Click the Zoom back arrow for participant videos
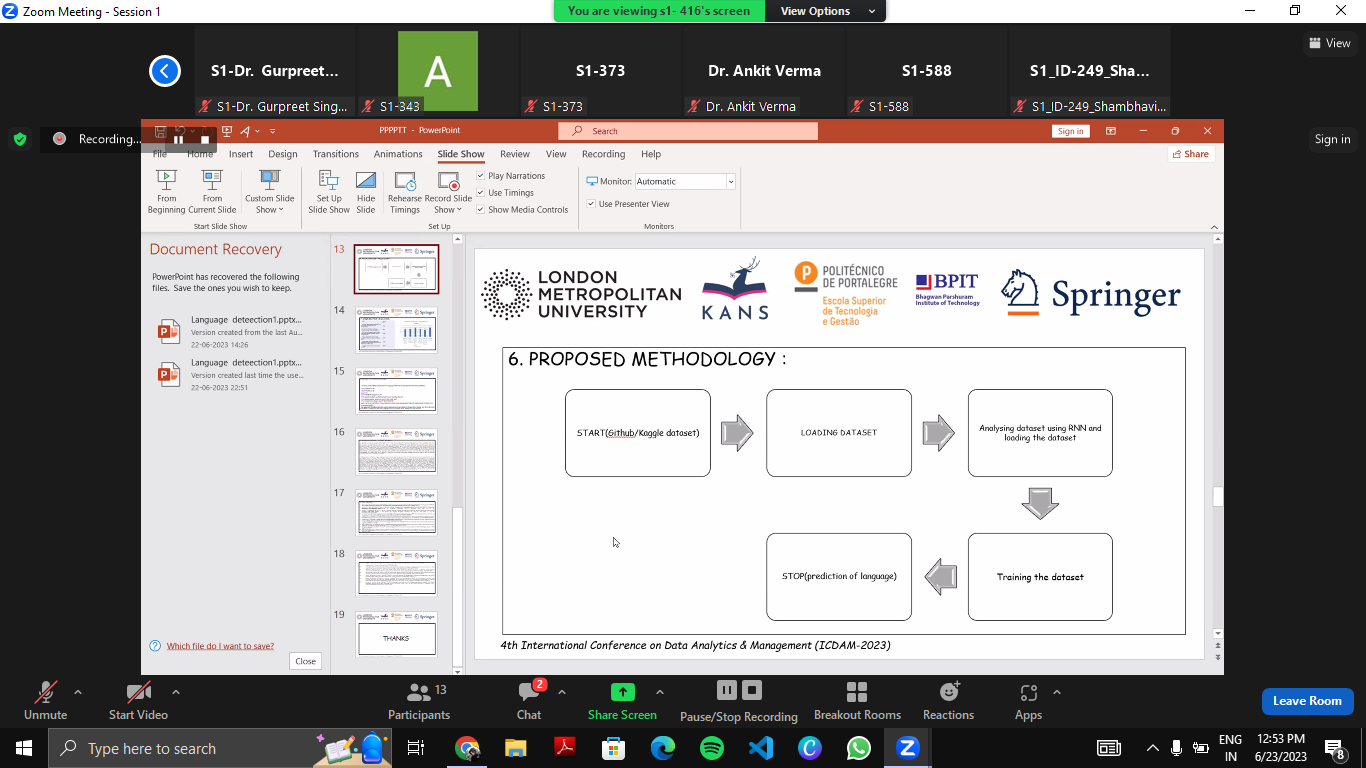Viewport: 1366px width, 768px height. [x=165, y=71]
